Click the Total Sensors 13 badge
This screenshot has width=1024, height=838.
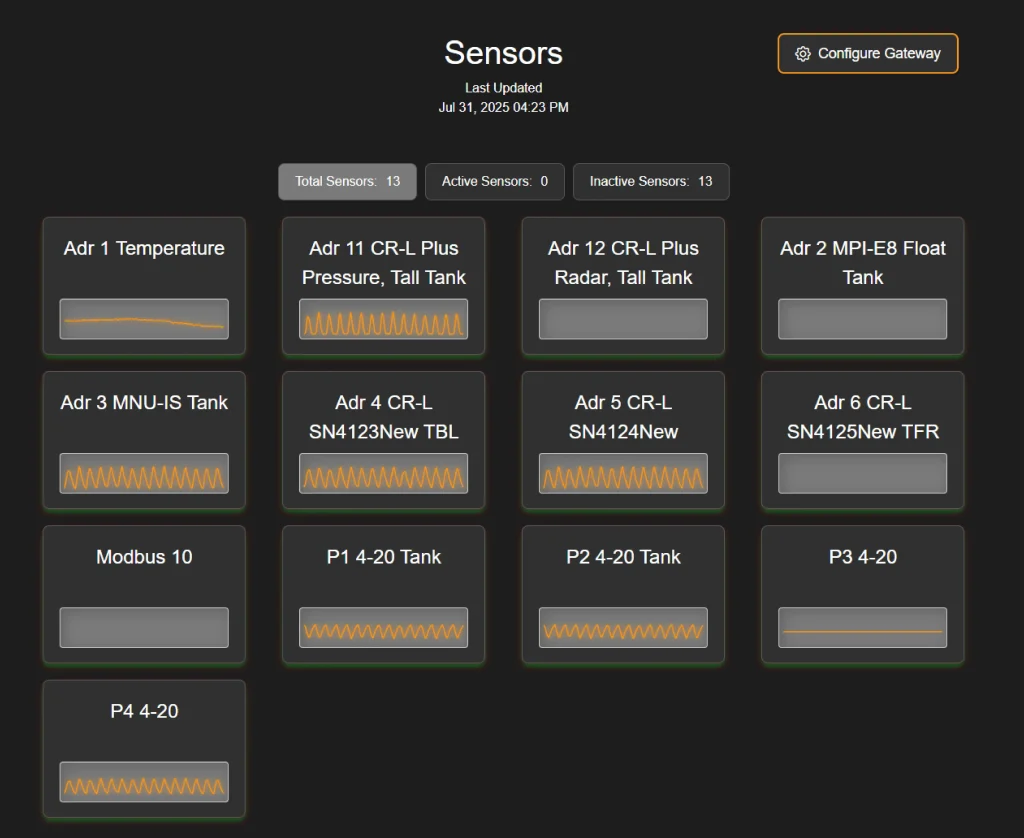[347, 181]
